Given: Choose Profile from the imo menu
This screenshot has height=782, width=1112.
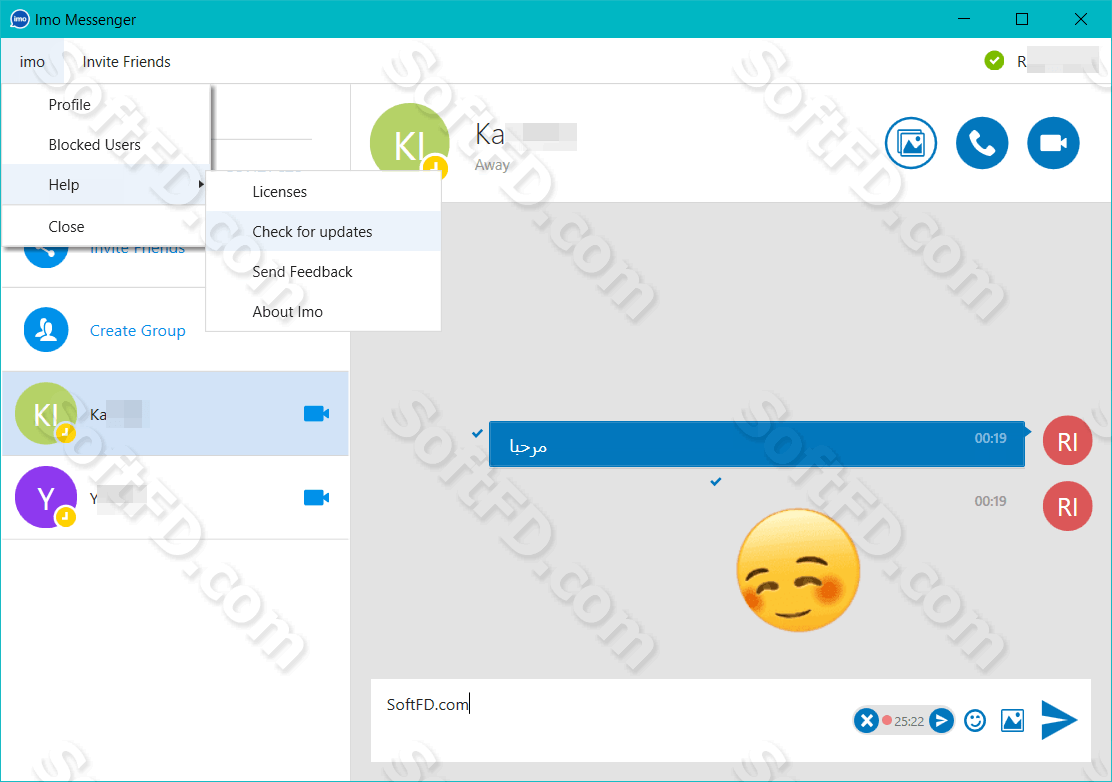Looking at the screenshot, I should (106, 105).
